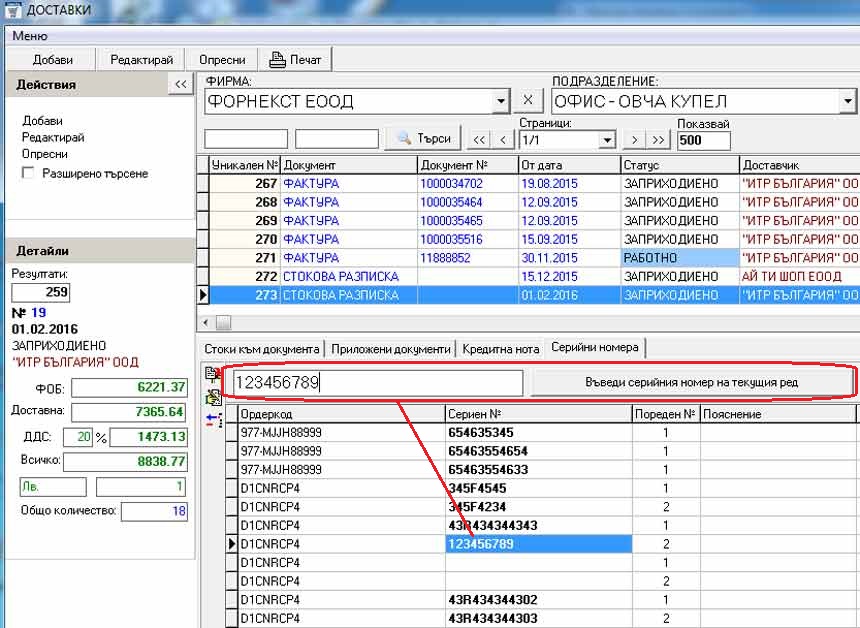Click the Всичко total field
Image resolution: width=860 pixels, height=628 pixels.
(126, 461)
